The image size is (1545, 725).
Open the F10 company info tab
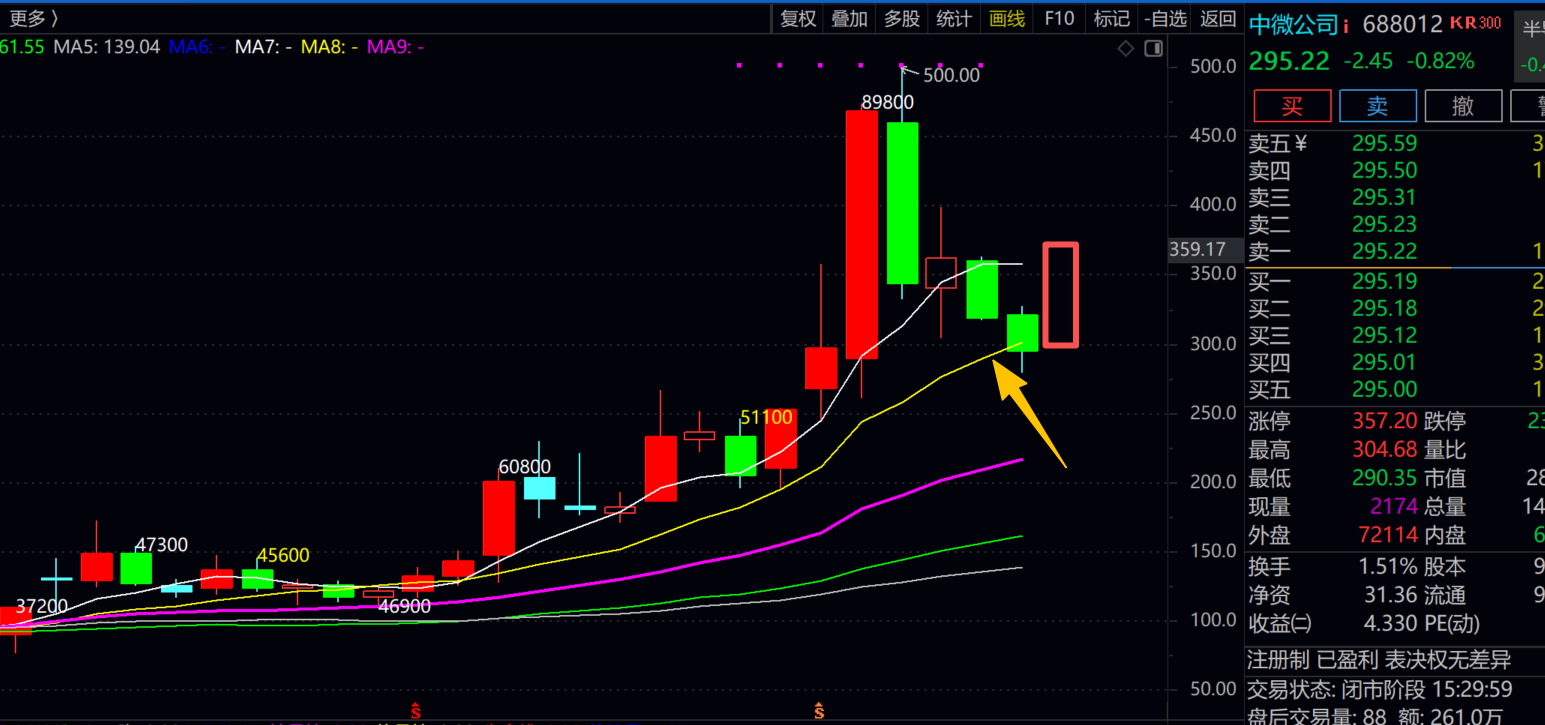(x=1059, y=18)
